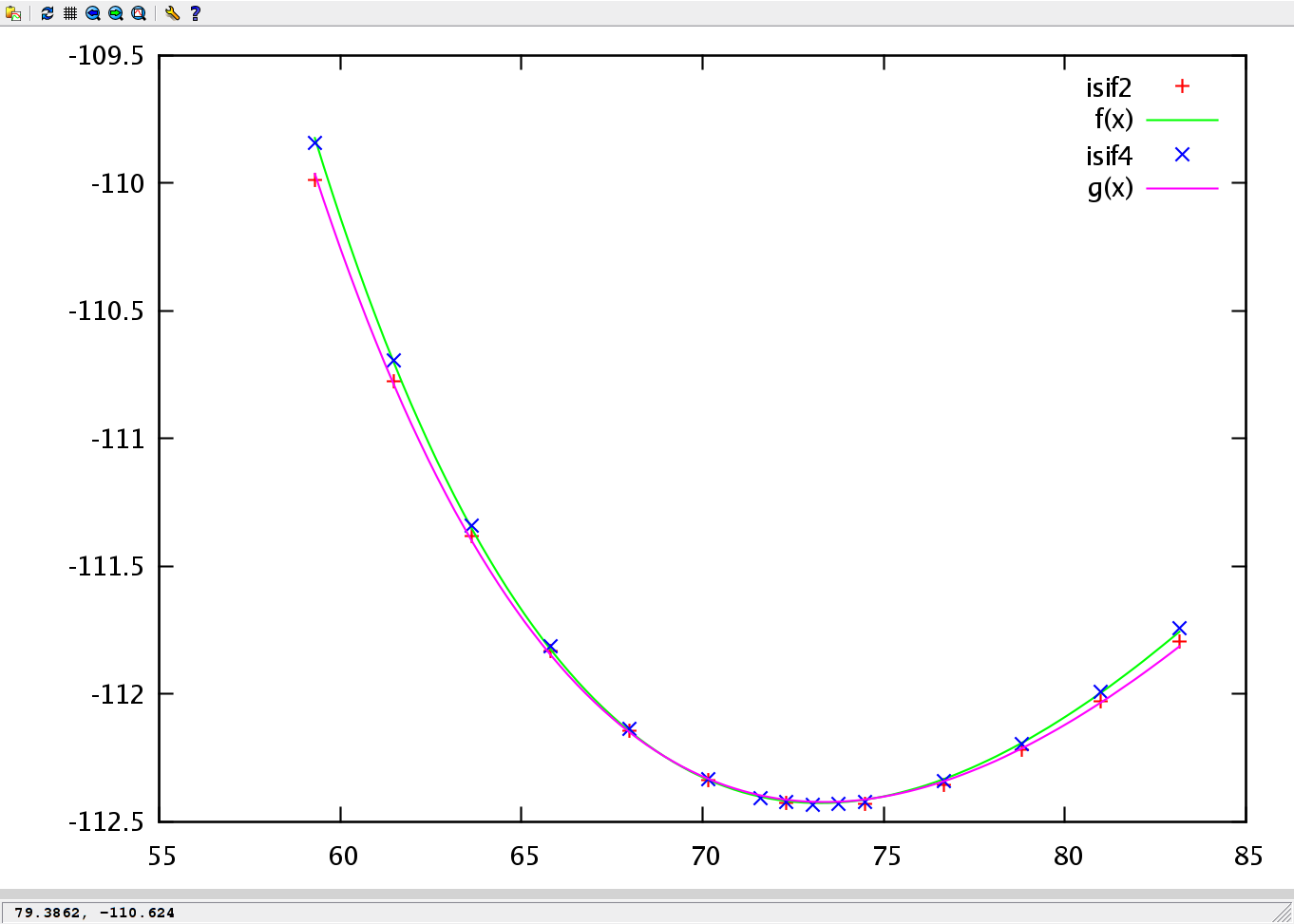Apply next zoom with the green arrow magnifier
Image resolution: width=1294 pixels, height=924 pixels.
115,13
